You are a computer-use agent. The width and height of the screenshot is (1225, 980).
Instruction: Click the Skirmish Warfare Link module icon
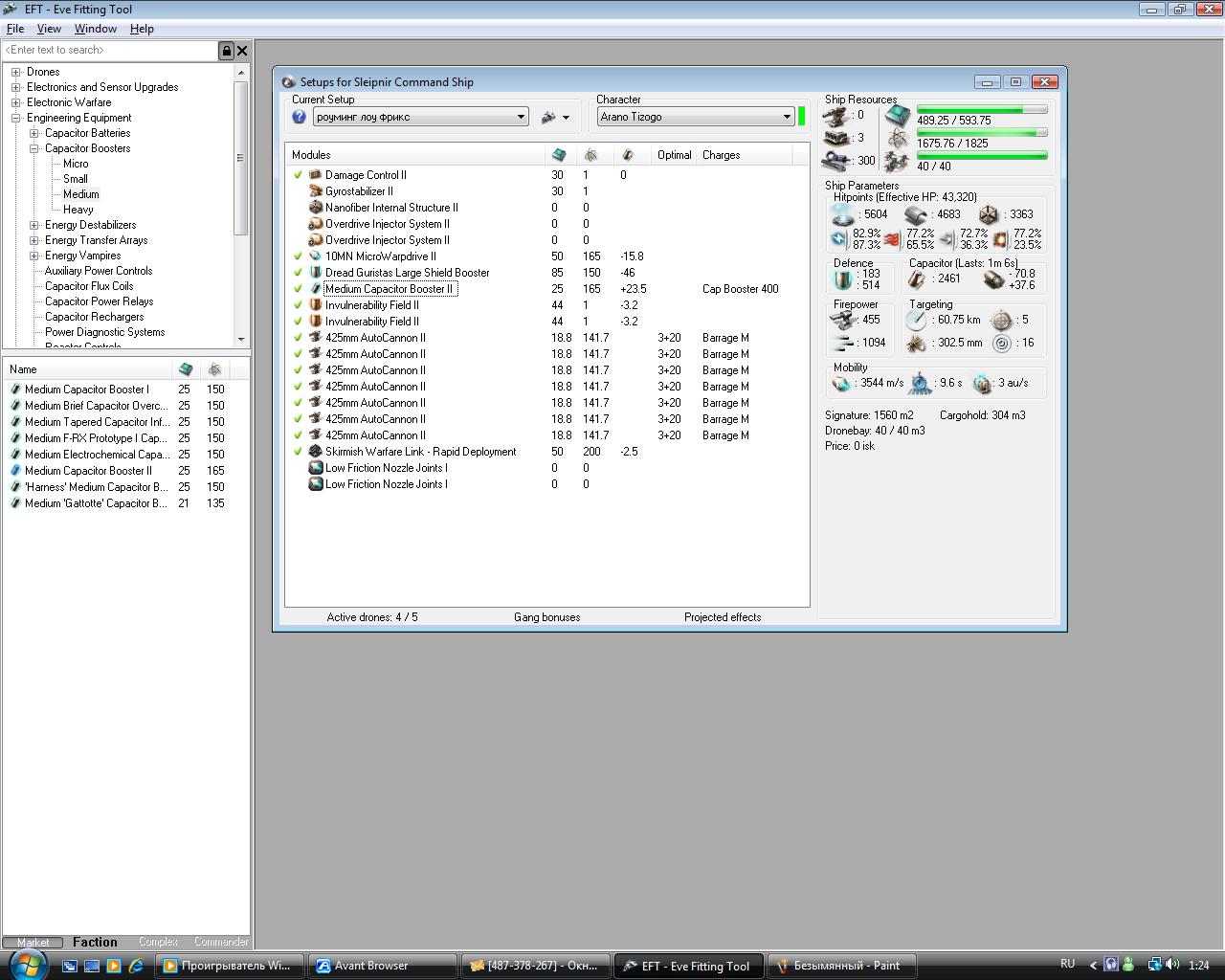click(315, 452)
